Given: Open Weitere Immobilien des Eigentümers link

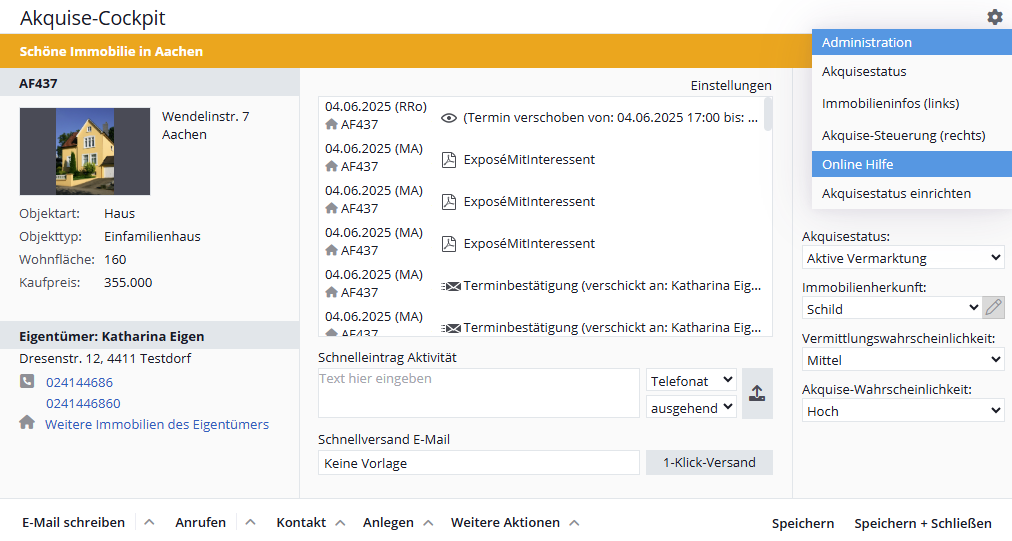Looking at the screenshot, I should click(157, 424).
